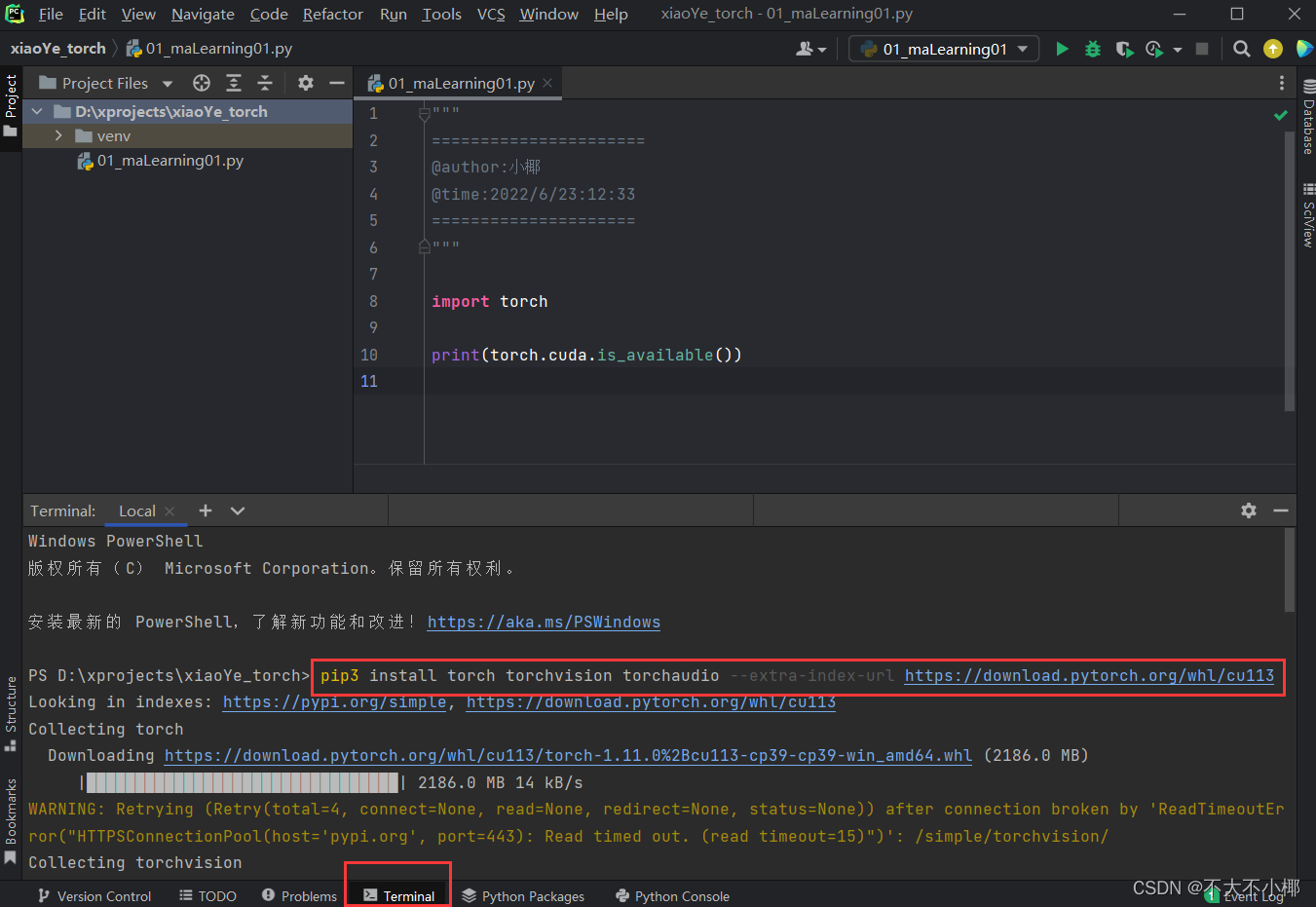1316x907 pixels.
Task: Open Project panel settings gear
Action: coord(306,83)
